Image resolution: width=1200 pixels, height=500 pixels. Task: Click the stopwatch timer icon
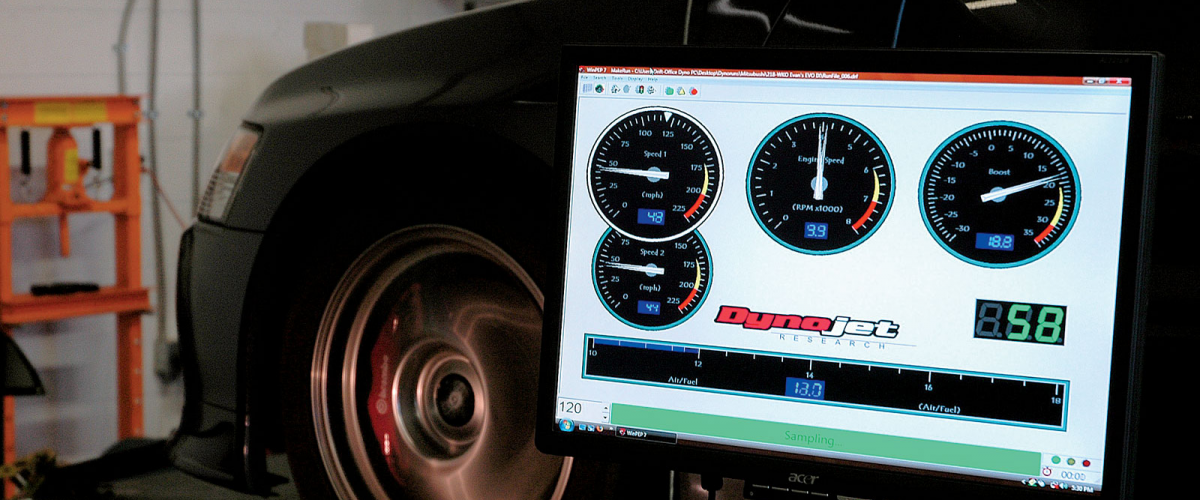pyautogui.click(x=1047, y=472)
